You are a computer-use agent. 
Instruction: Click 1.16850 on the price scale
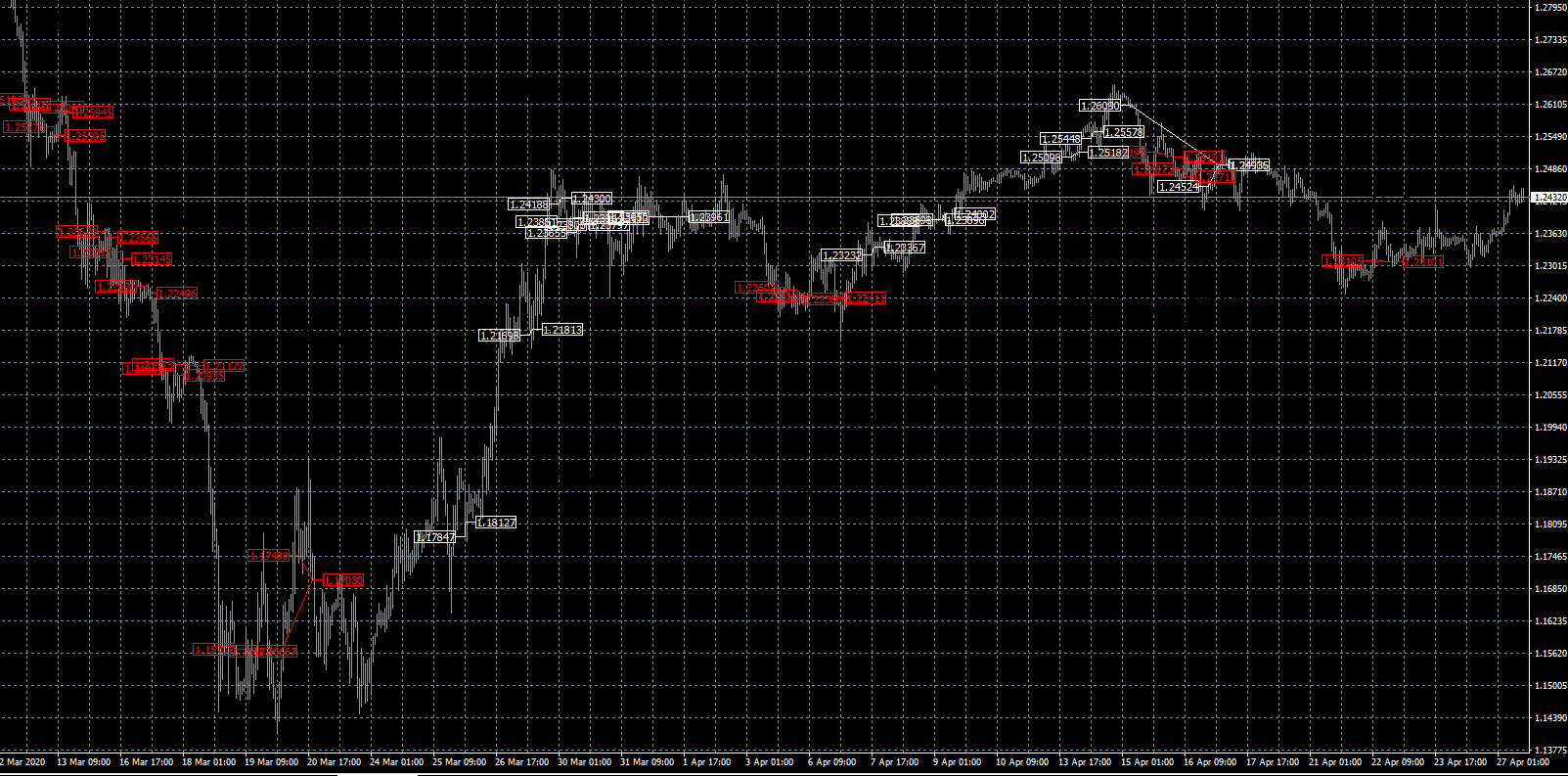pos(1550,589)
